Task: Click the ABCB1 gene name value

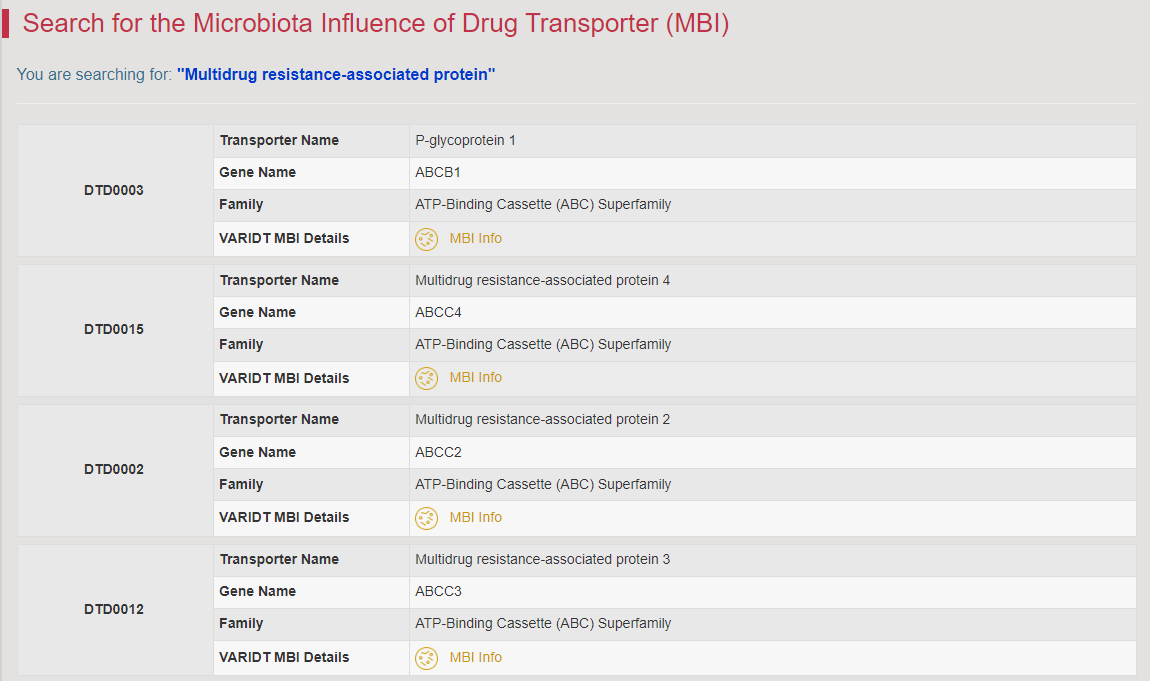Action: pos(438,173)
